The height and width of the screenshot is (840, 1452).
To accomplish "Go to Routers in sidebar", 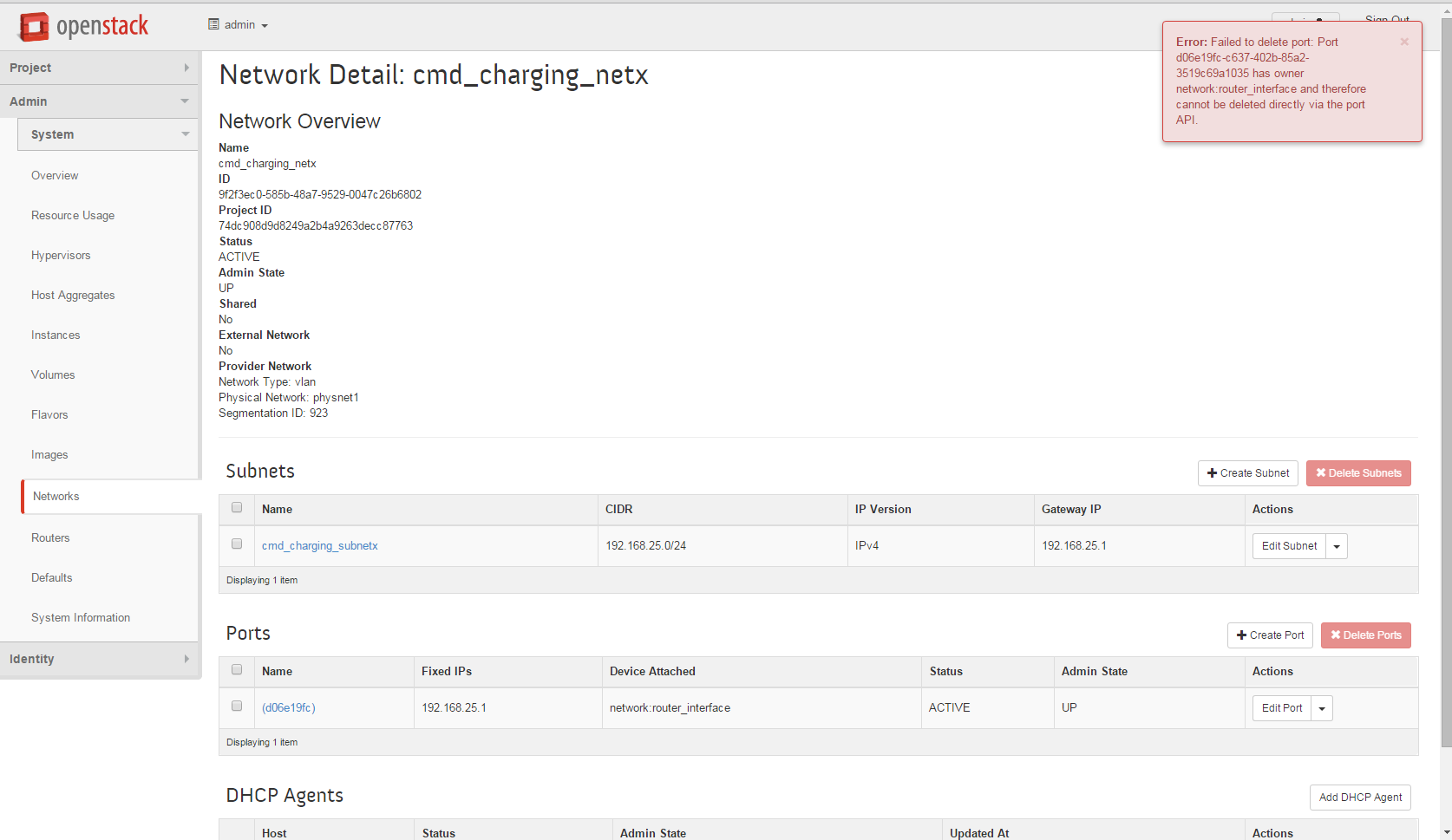I will tap(50, 538).
